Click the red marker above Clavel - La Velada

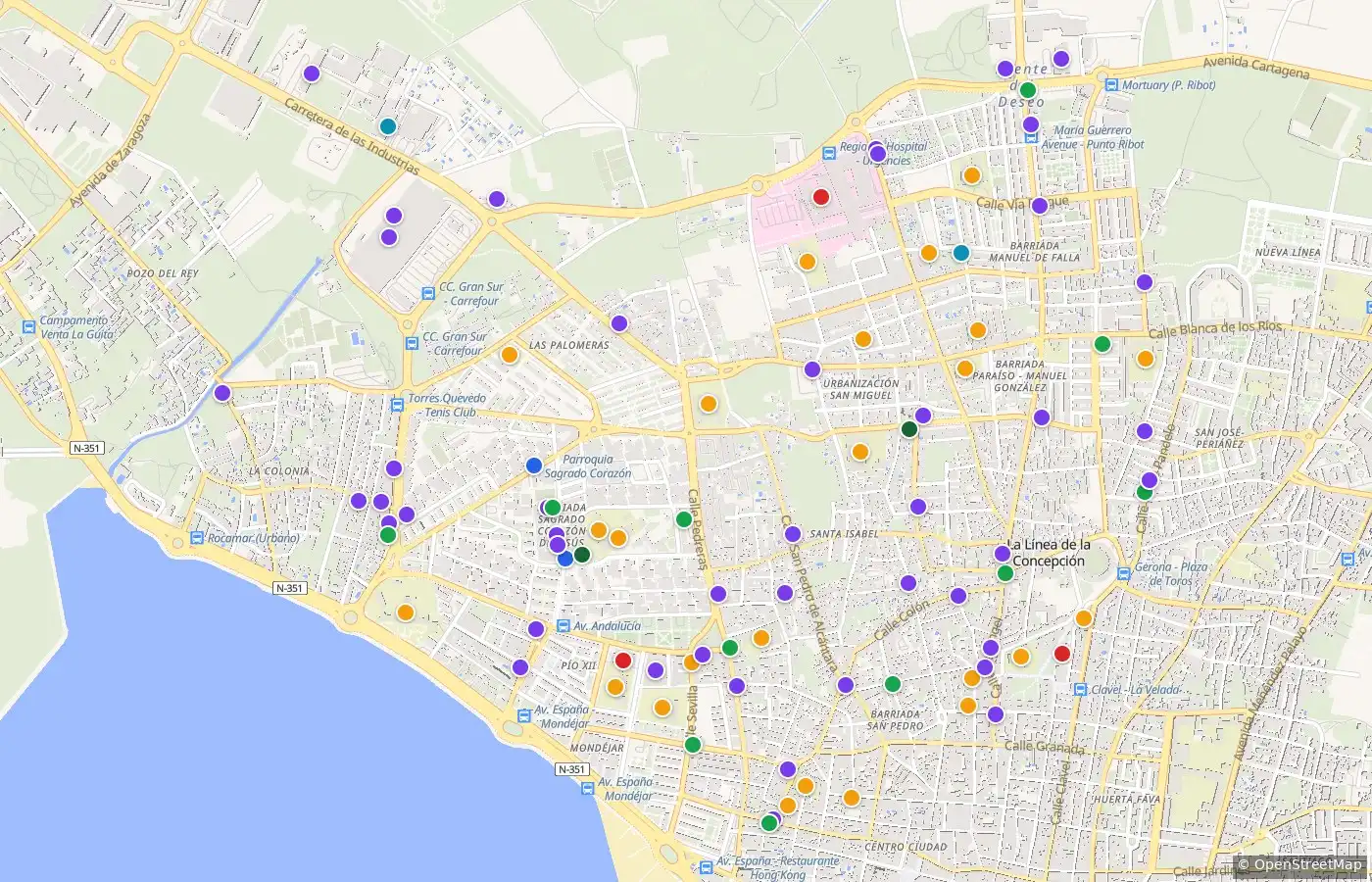click(x=1061, y=654)
